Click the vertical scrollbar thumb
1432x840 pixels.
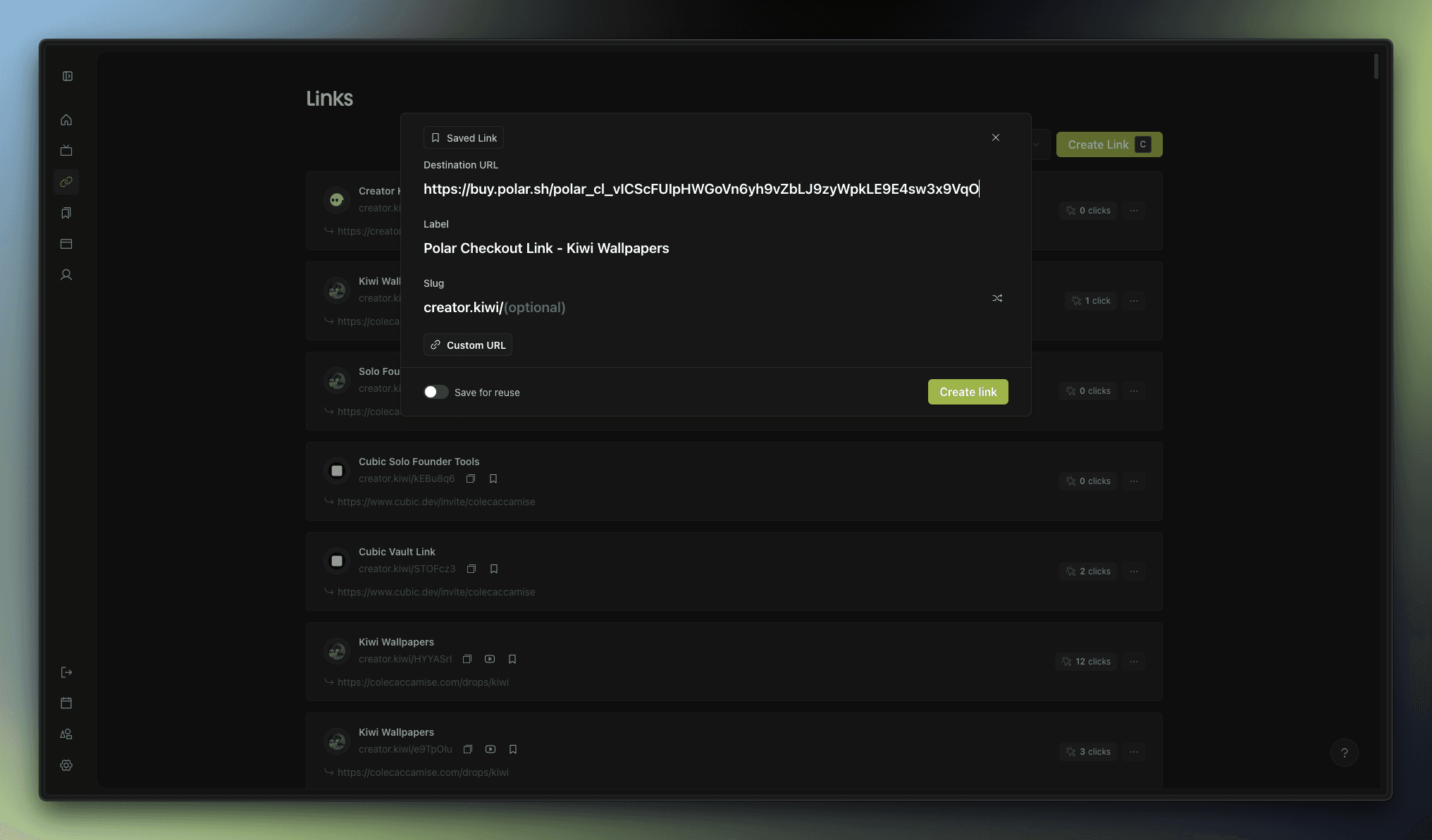click(1376, 66)
